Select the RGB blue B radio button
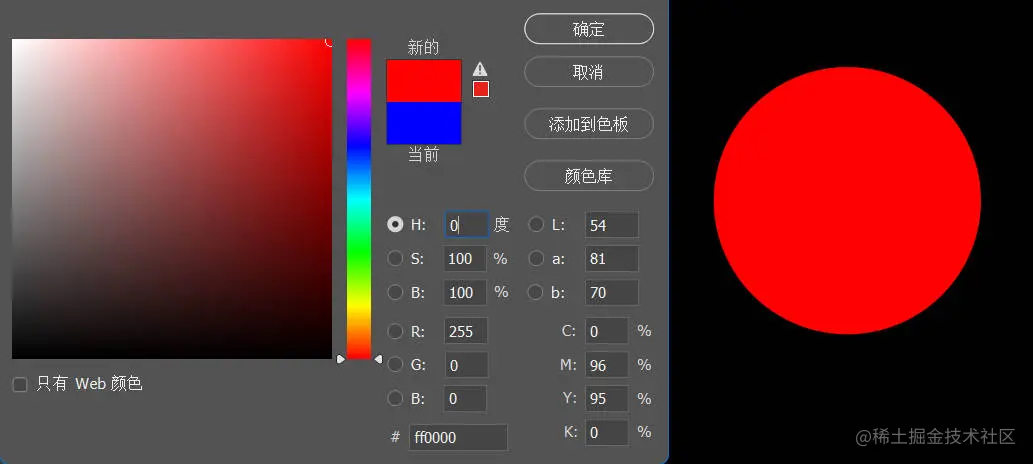The height and width of the screenshot is (464, 1033). (395, 398)
